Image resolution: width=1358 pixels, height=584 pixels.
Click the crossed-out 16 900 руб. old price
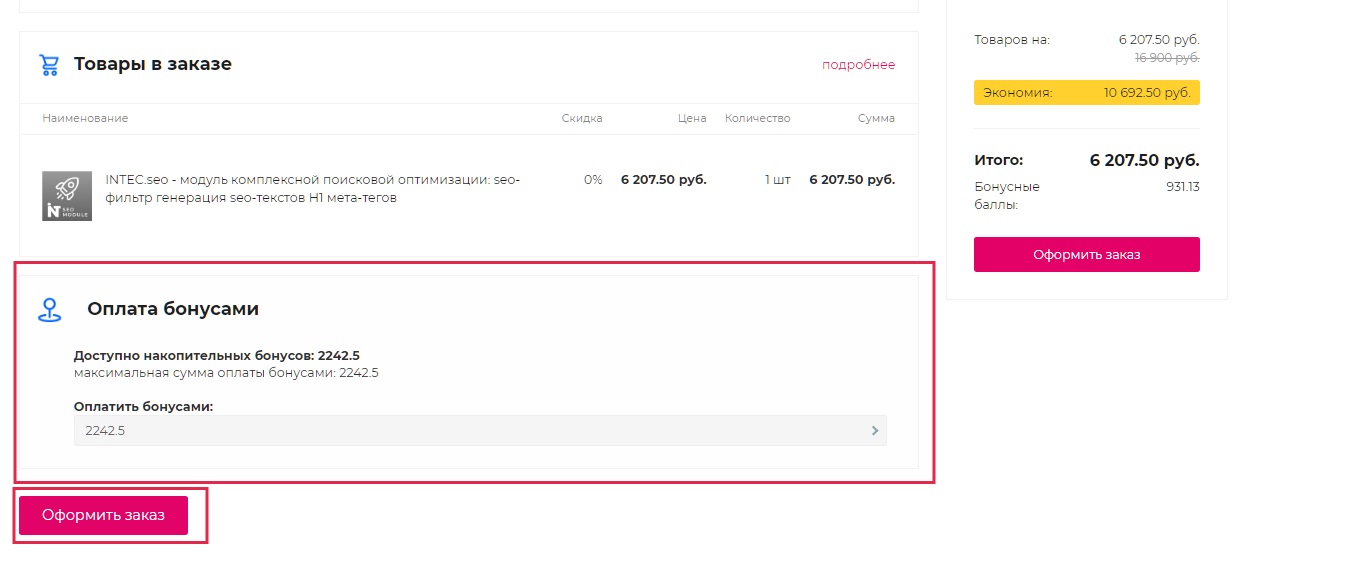click(x=1166, y=58)
